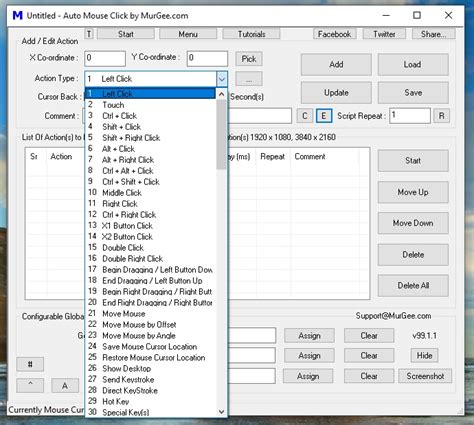The width and height of the screenshot is (474, 425).
Task: Click the E button next to Comment field
Action: coord(323,116)
